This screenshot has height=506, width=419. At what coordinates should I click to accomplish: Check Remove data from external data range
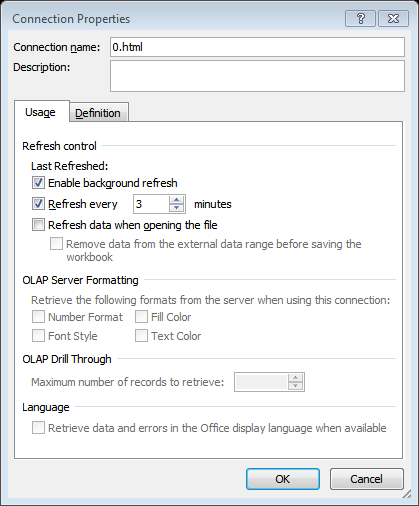[56, 244]
